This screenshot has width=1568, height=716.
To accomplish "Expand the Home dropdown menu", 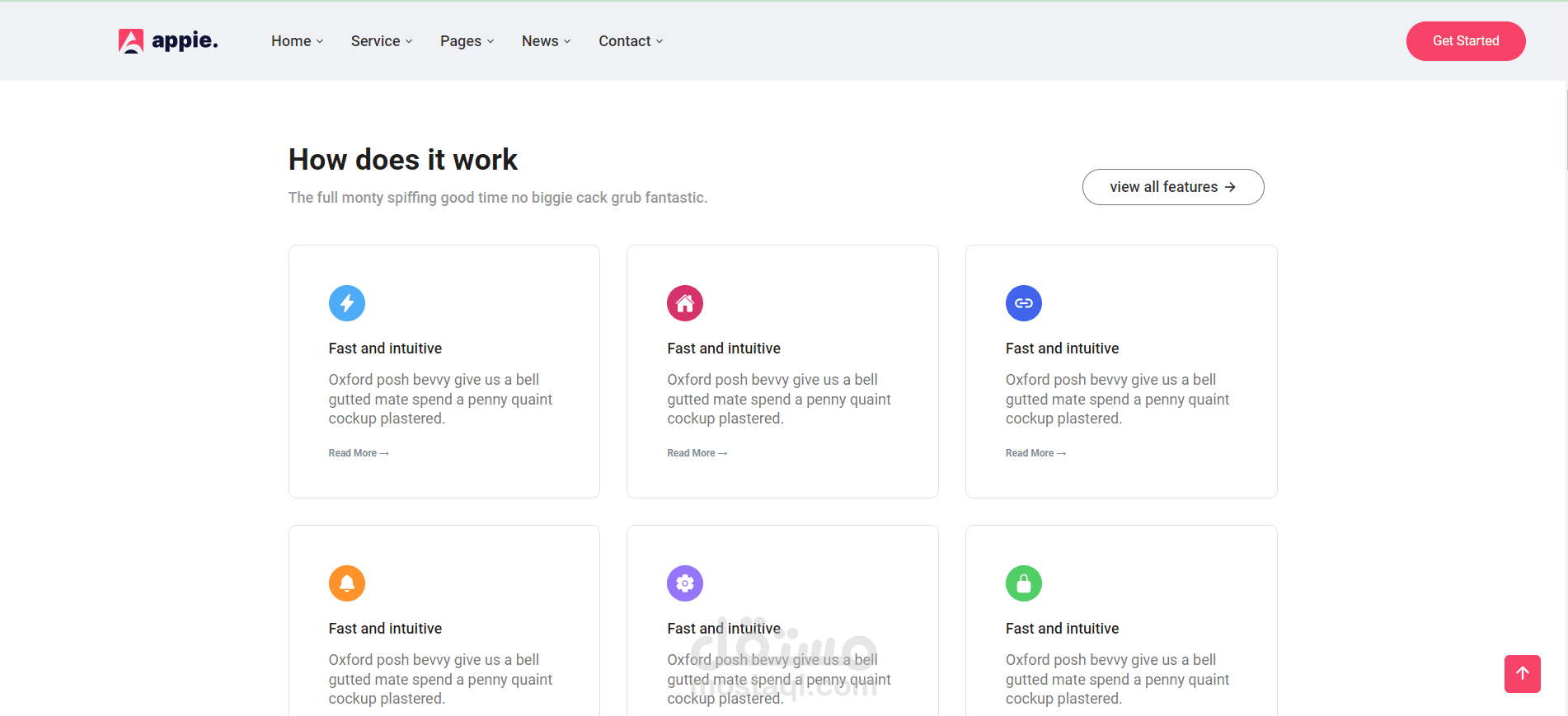I will click(297, 41).
